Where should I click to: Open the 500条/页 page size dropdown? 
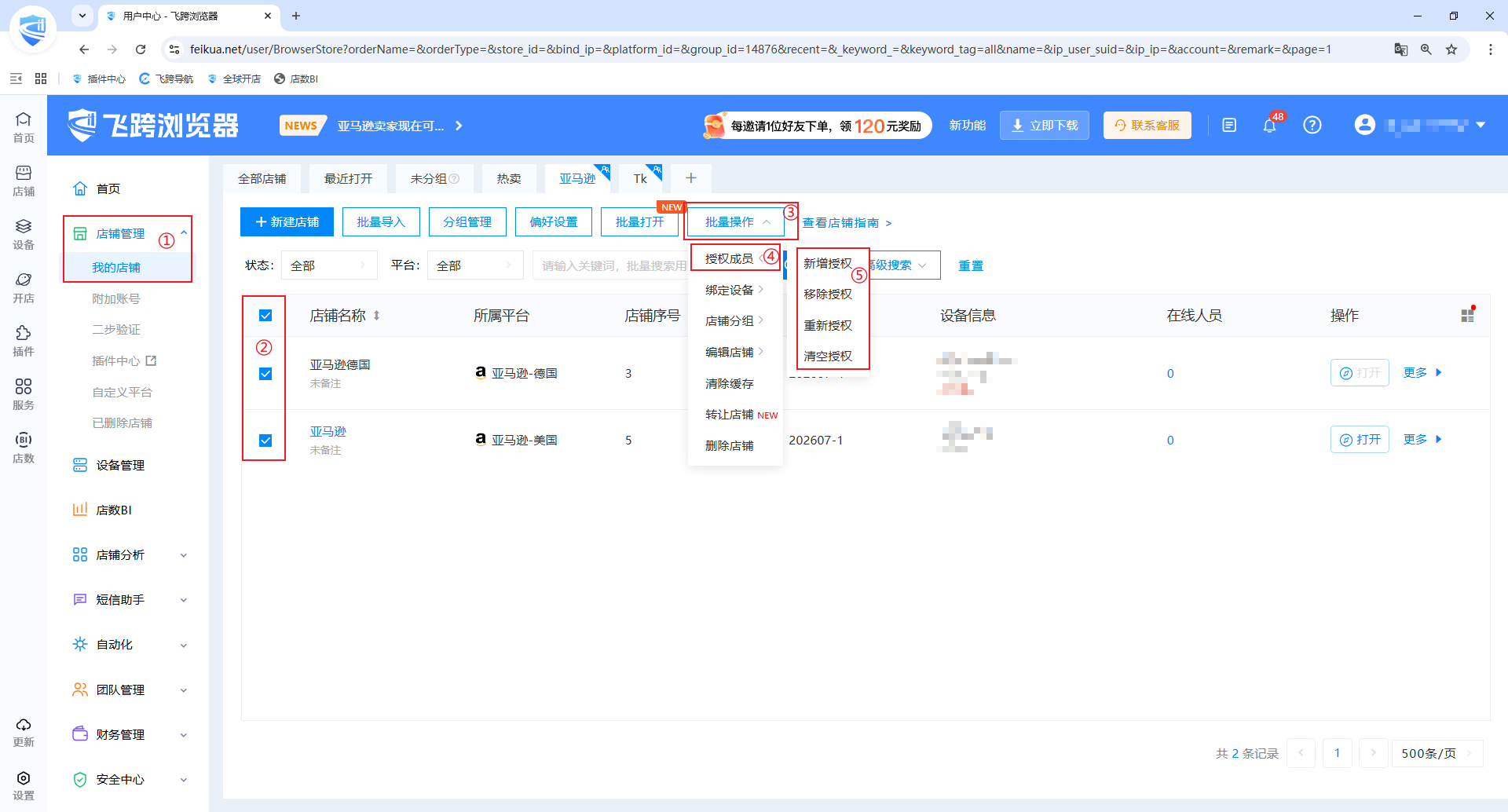tap(1437, 753)
